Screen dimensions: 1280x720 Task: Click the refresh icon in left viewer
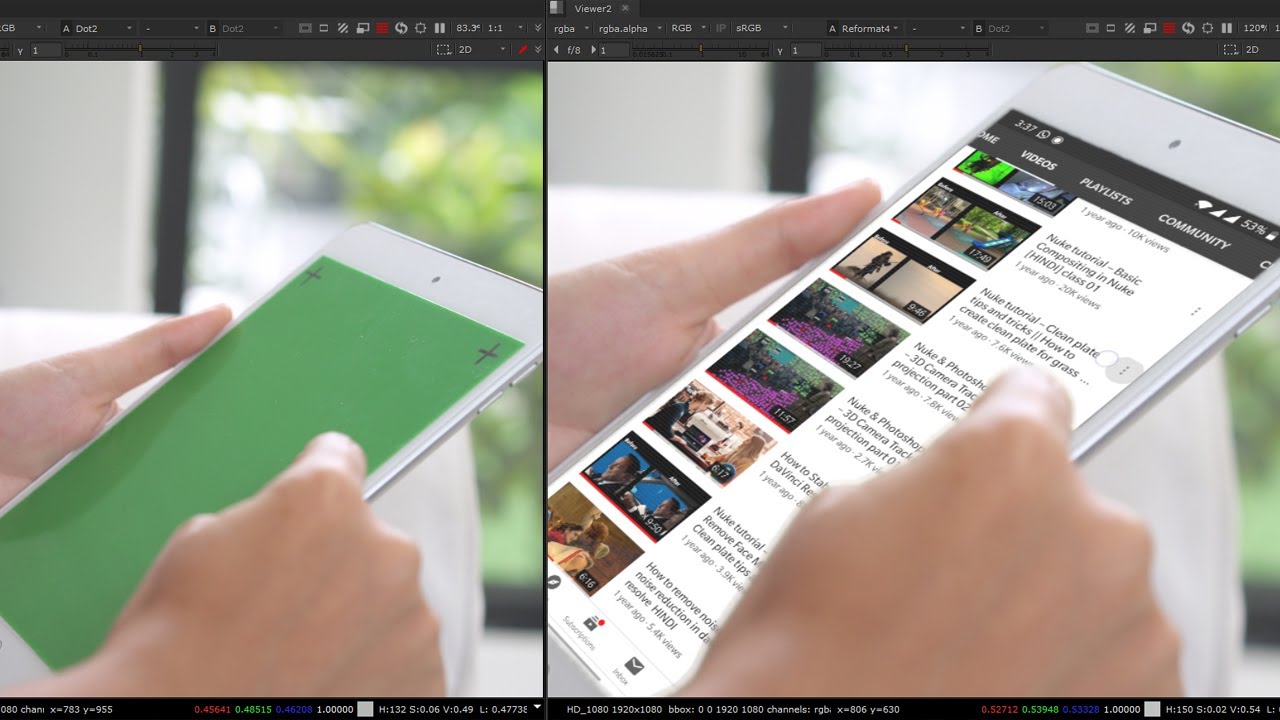point(401,29)
